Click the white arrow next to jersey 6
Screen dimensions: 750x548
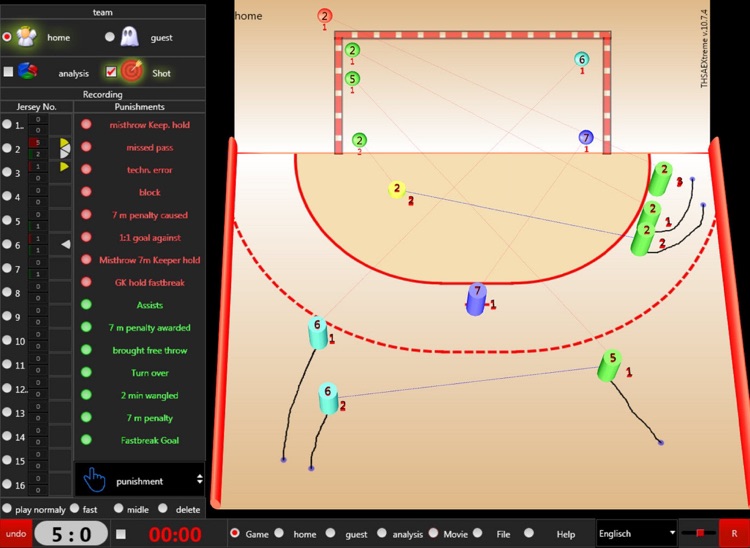[x=66, y=244]
